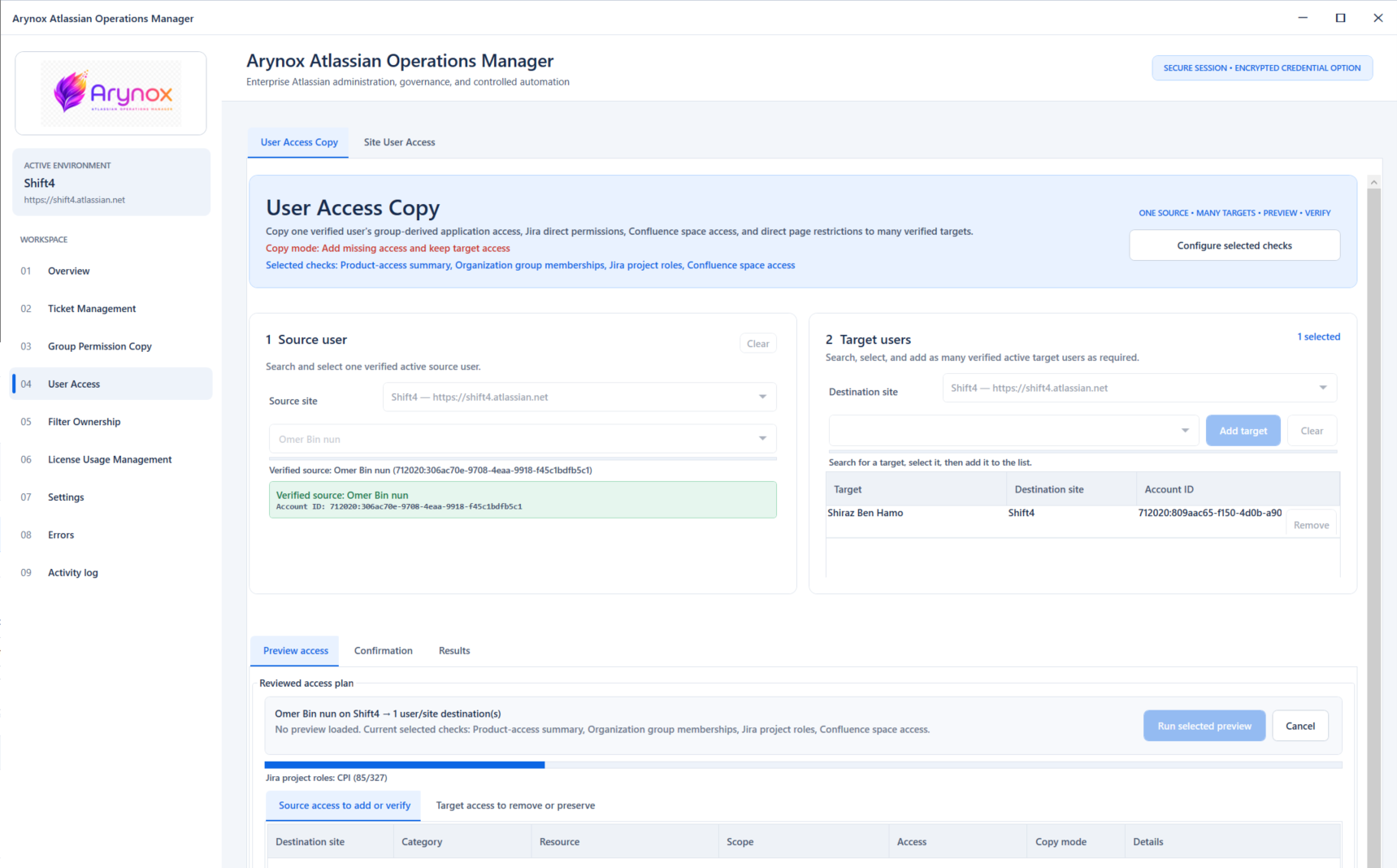1397x868 pixels.
Task: Click the Copy mode column header
Action: click(1076, 842)
